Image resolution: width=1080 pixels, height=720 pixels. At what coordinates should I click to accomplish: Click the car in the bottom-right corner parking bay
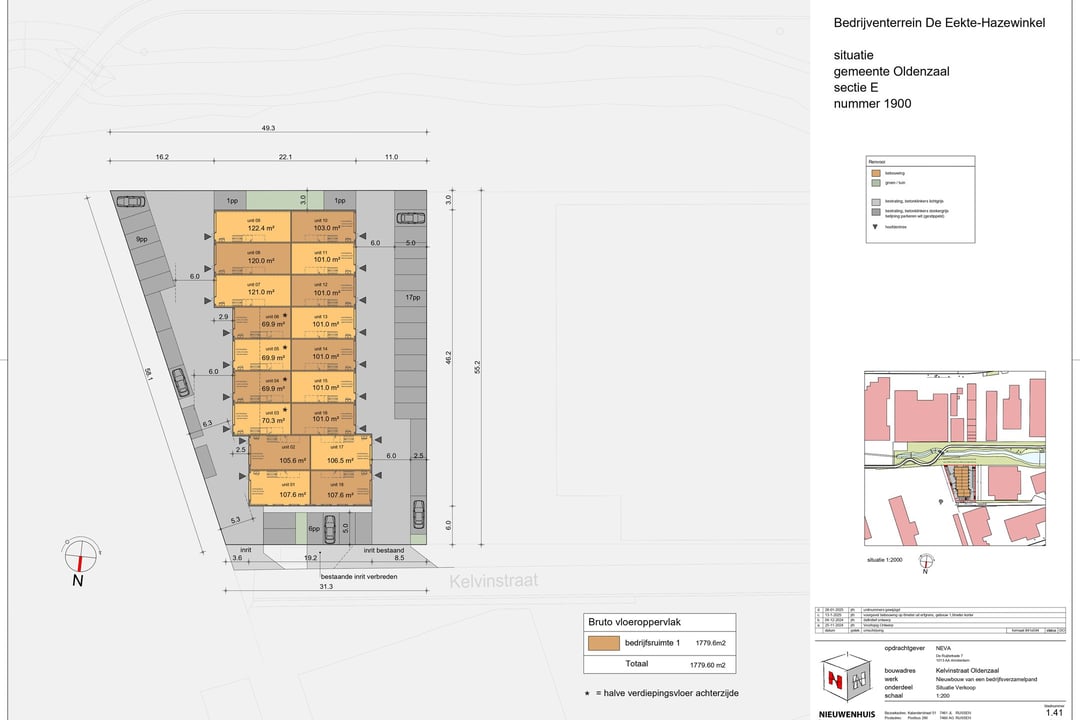click(419, 514)
